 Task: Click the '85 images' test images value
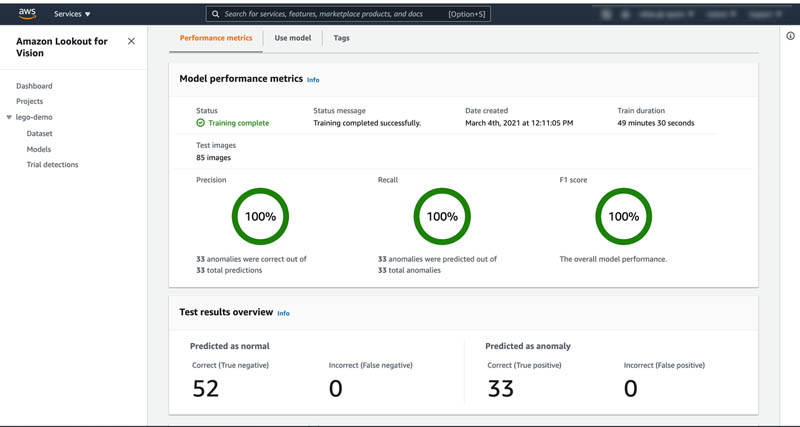[213, 158]
